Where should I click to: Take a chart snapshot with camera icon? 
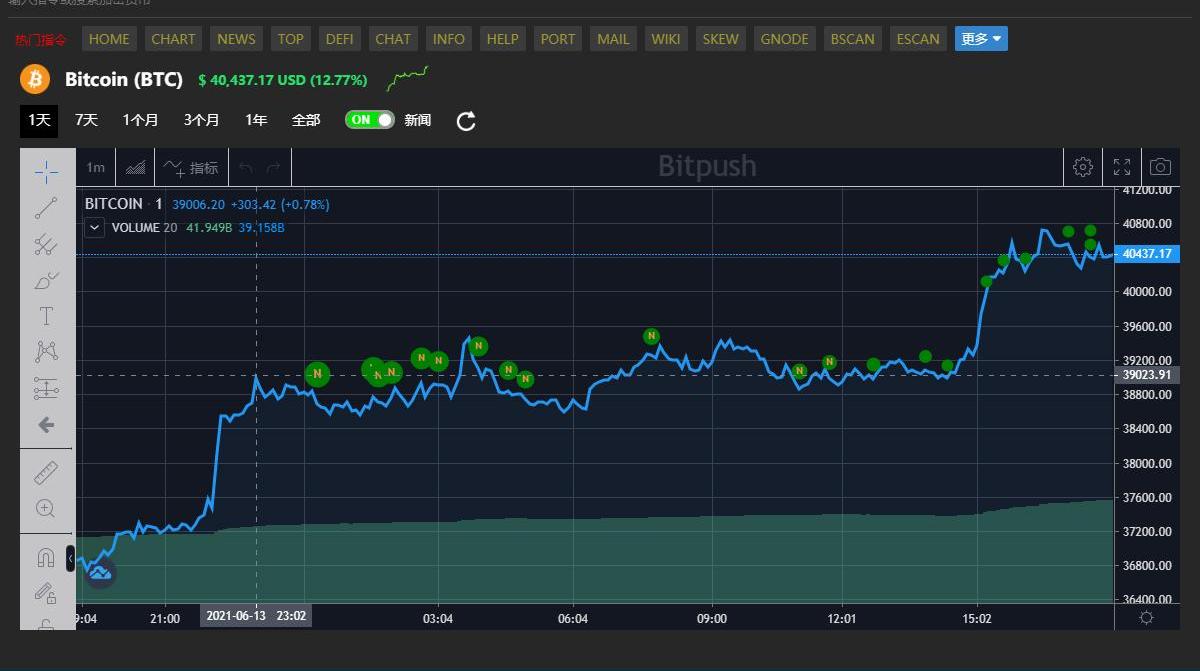tap(1160, 166)
